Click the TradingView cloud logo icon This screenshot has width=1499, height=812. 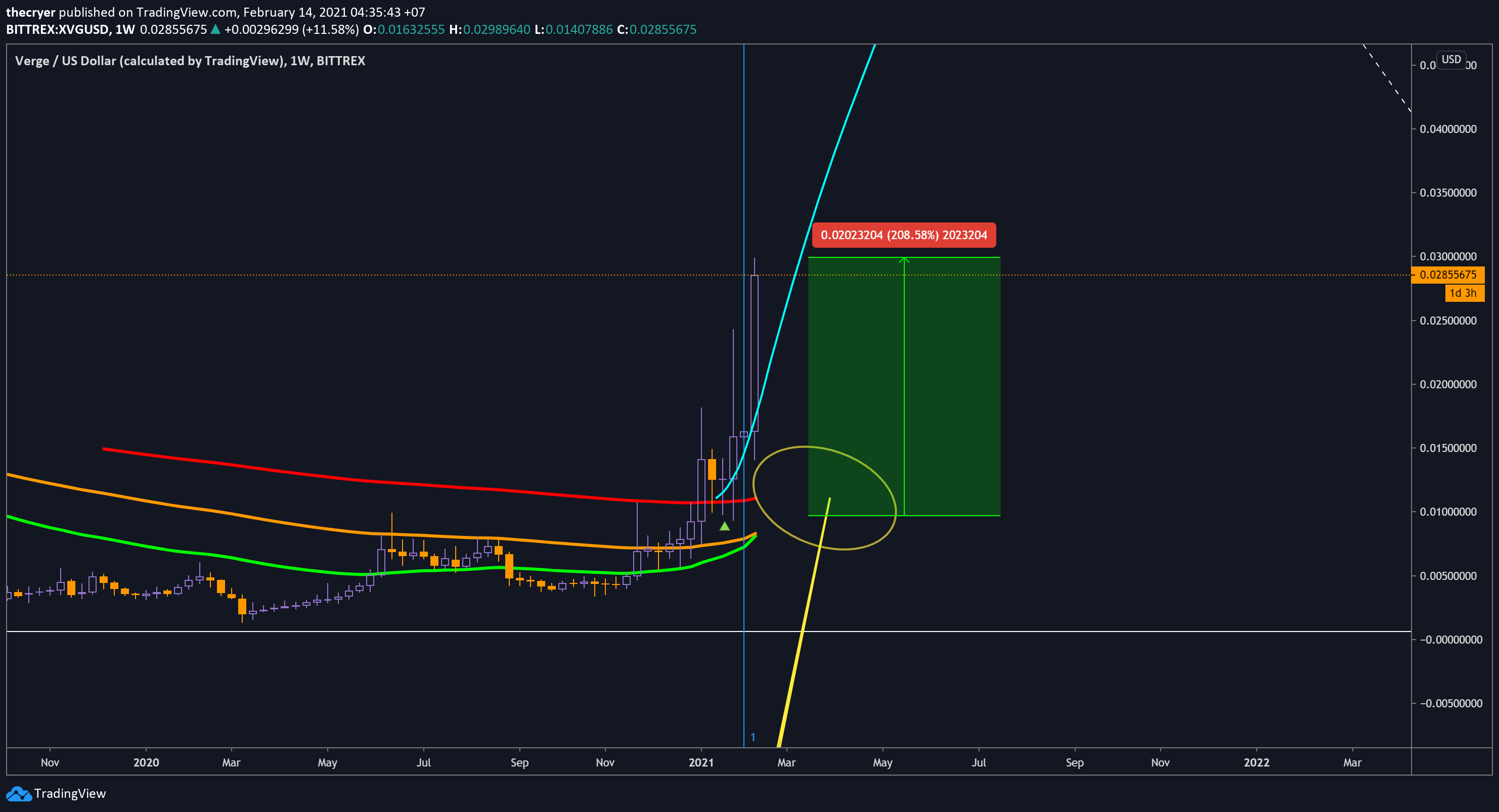click(x=19, y=793)
